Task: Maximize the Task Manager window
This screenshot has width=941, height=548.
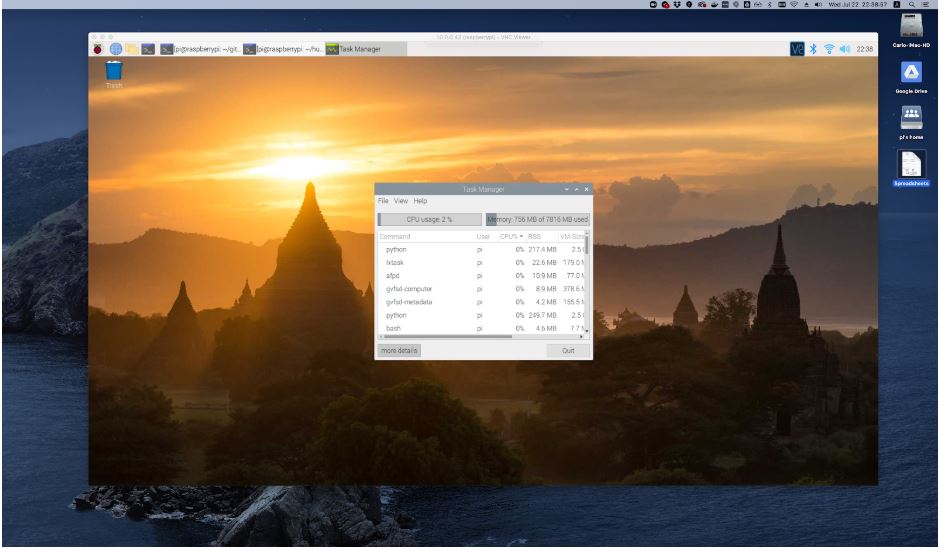Action: pyautogui.click(x=577, y=190)
